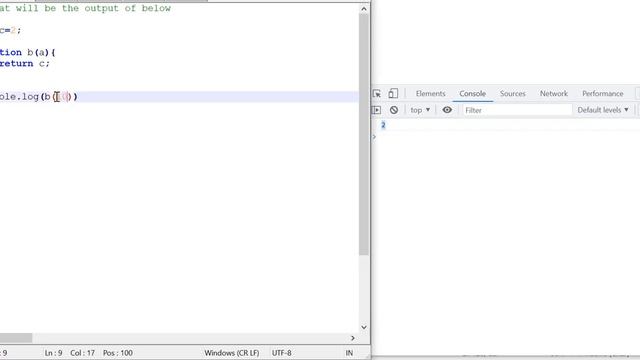Click the editor vertical scrollbar thumb
The image size is (640, 360).
364,134
